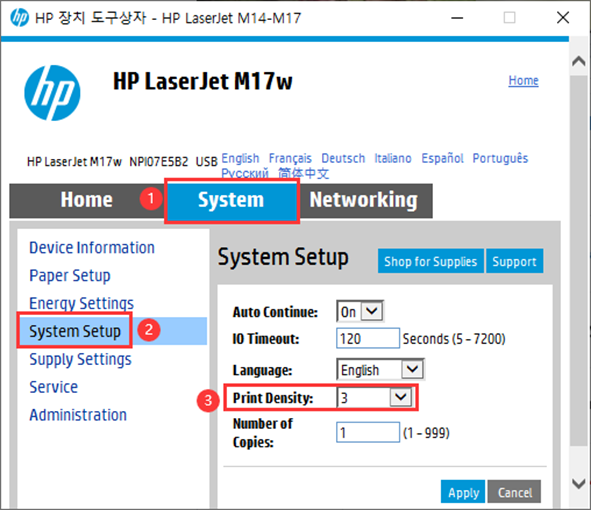Screen dimensions: 591x510
Task: Select the System tab
Action: [231, 200]
